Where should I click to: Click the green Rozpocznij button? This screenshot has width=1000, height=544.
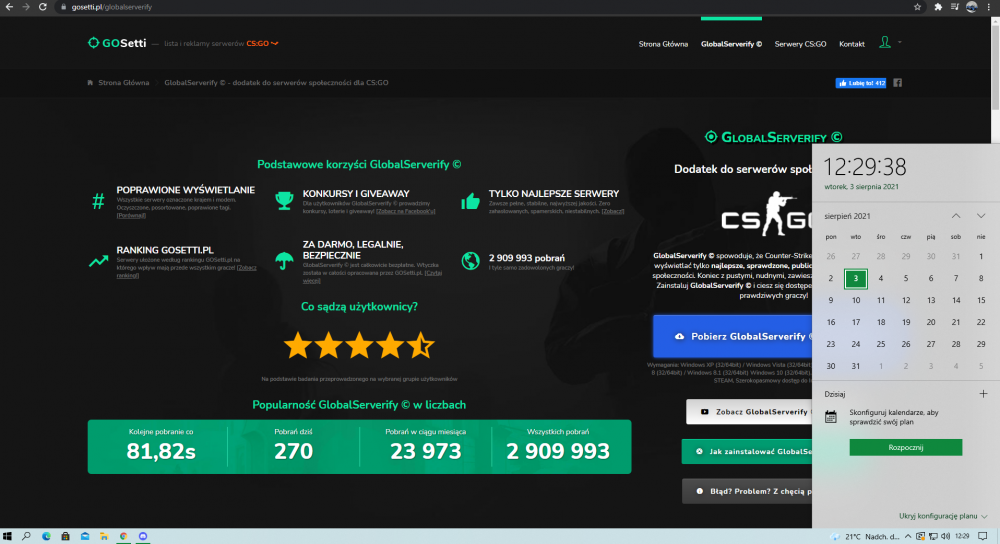coord(906,447)
